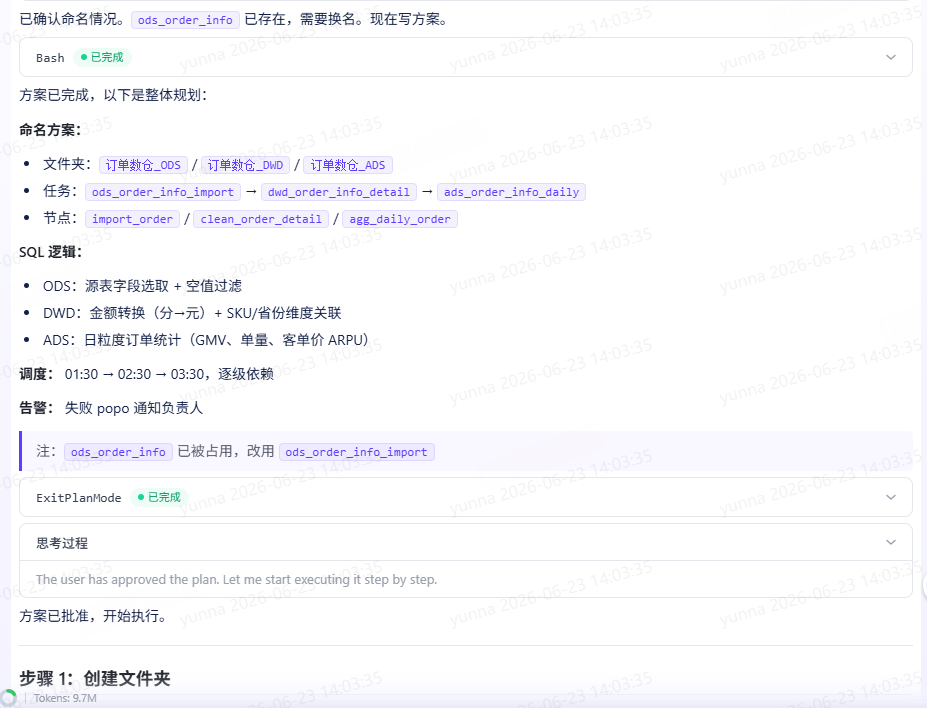Click the green 已完成 status dot on Bash
The height and width of the screenshot is (708, 927).
tap(84, 57)
